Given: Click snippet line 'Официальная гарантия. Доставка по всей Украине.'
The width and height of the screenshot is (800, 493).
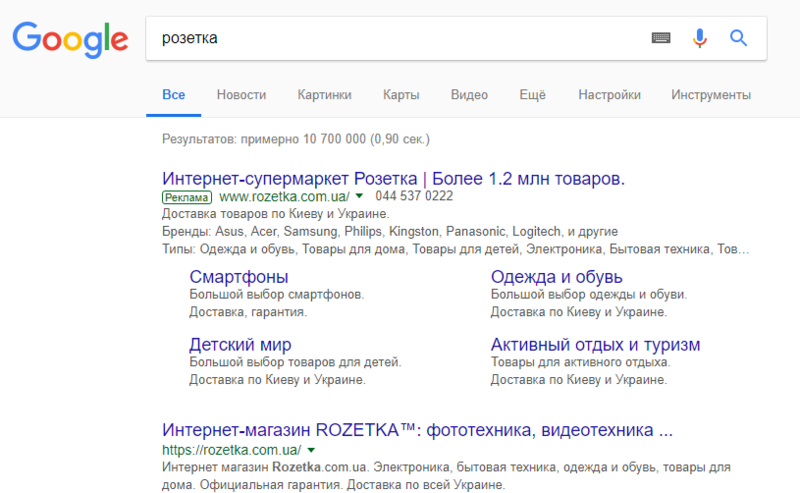Looking at the screenshot, I should (352, 485).
